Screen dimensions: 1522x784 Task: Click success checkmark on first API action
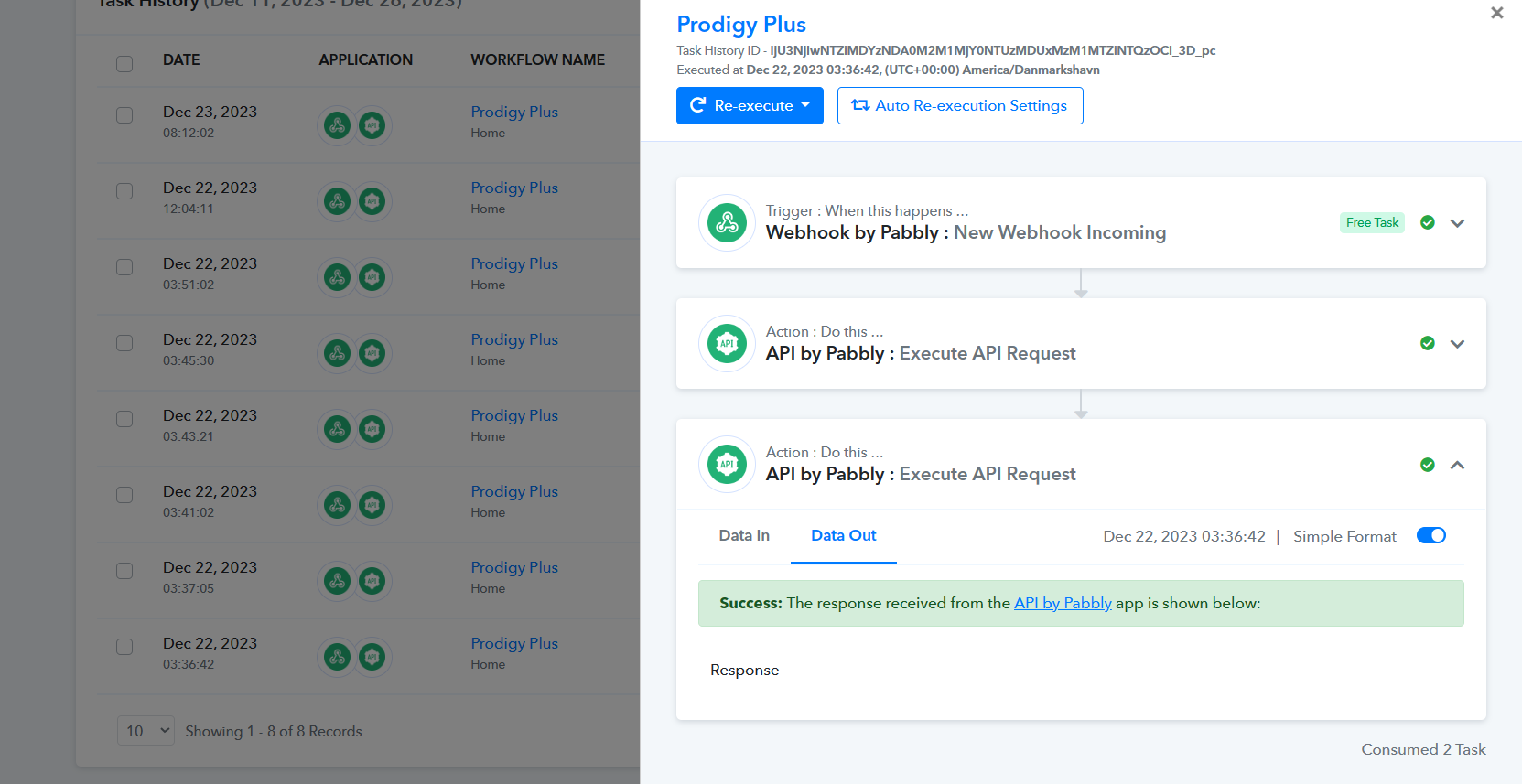pyautogui.click(x=1428, y=343)
